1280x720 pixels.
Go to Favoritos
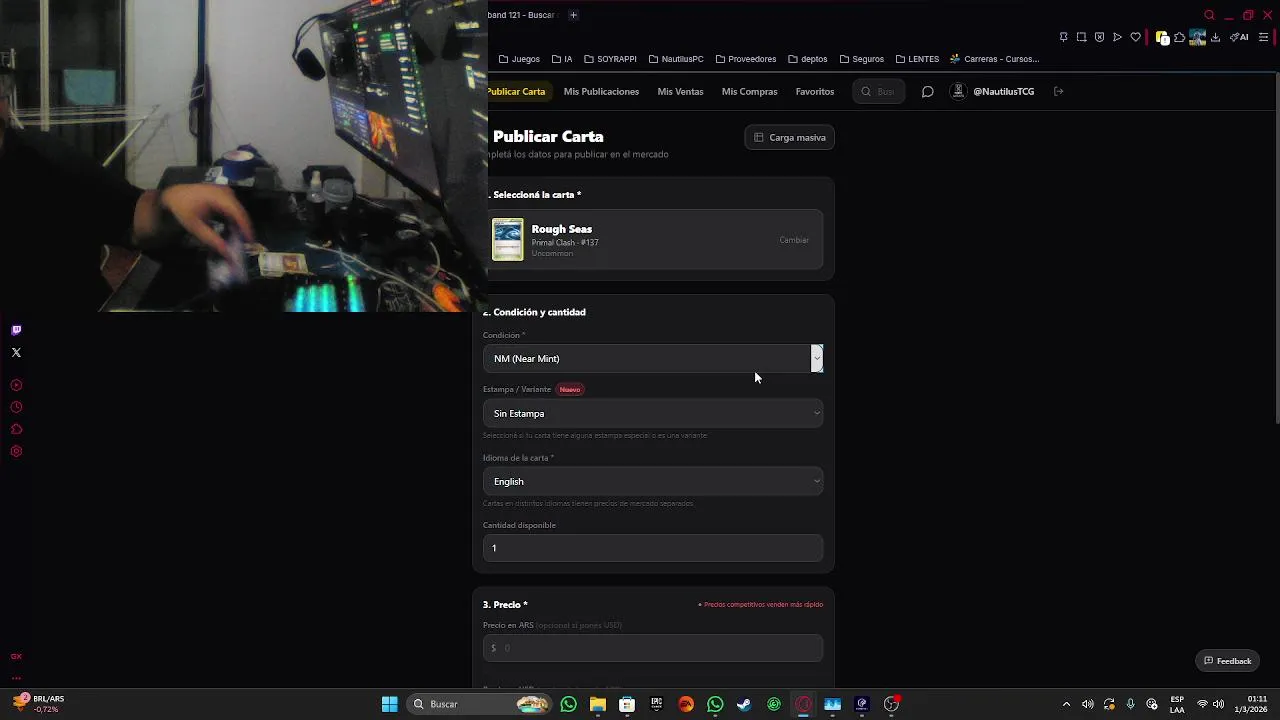point(815,91)
